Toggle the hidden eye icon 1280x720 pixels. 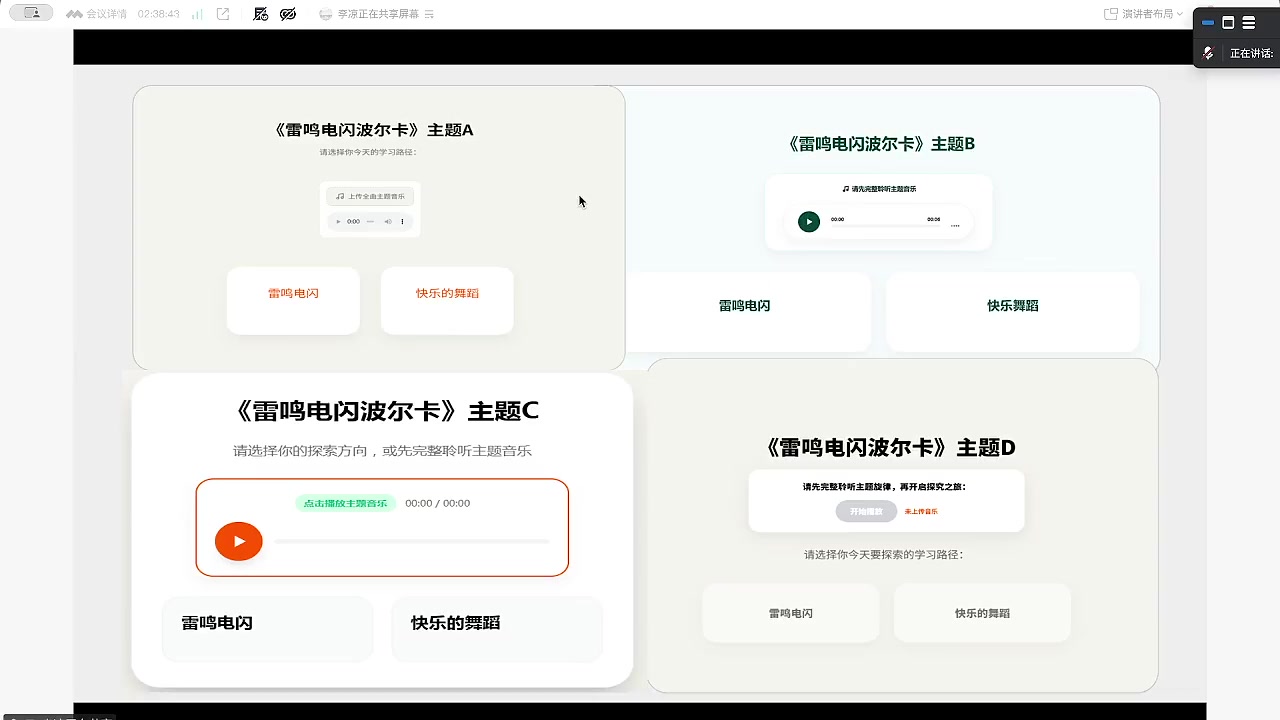click(288, 14)
